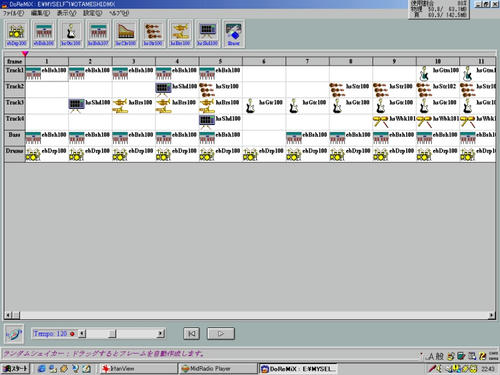This screenshot has height=375, width=500.
Task: Select the Bass track frame 7 ebBsh100 cell
Action: (307, 138)
